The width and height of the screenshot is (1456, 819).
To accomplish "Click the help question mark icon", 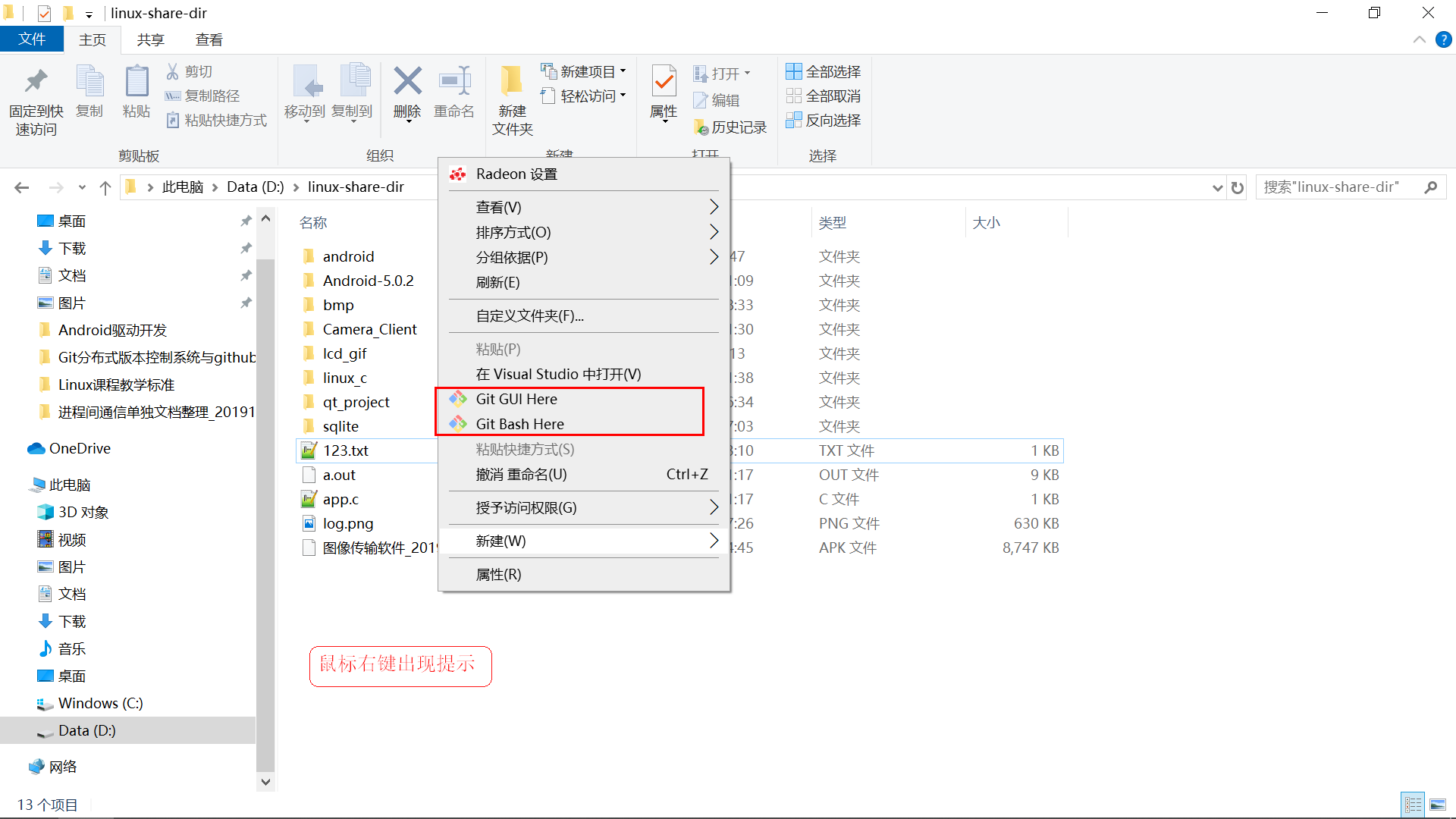I will tap(1443, 40).
